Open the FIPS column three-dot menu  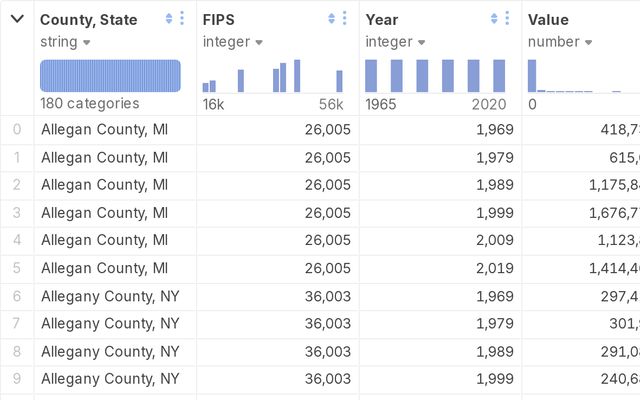pos(344,19)
